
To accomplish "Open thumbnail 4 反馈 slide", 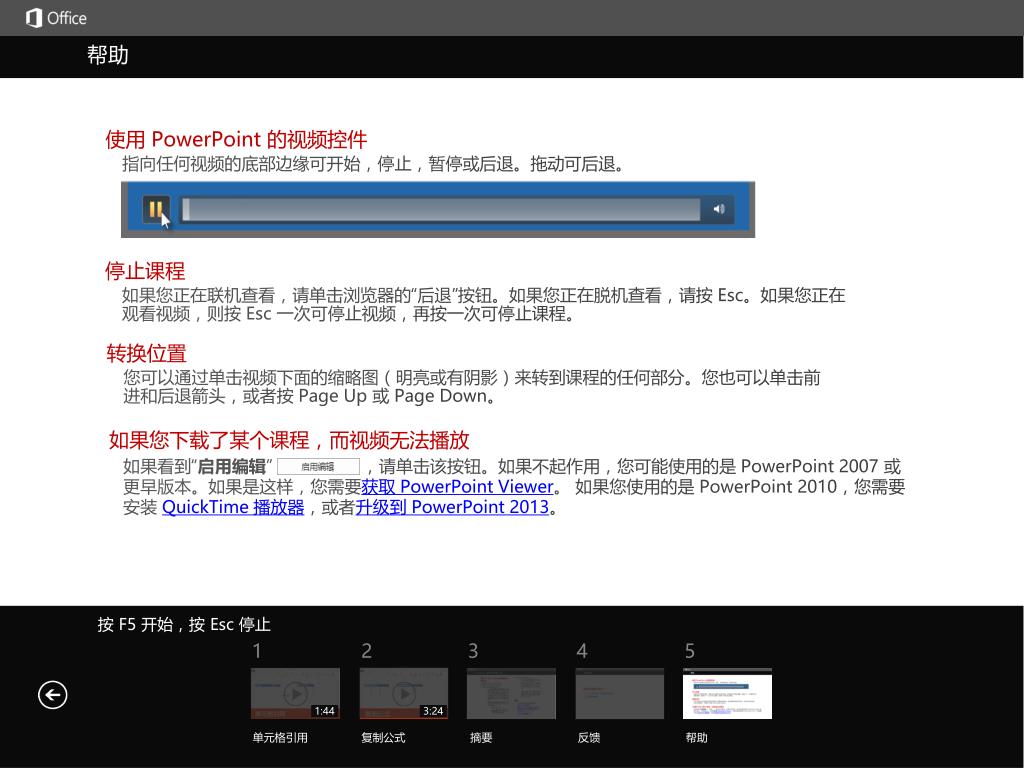I will click(620, 694).
